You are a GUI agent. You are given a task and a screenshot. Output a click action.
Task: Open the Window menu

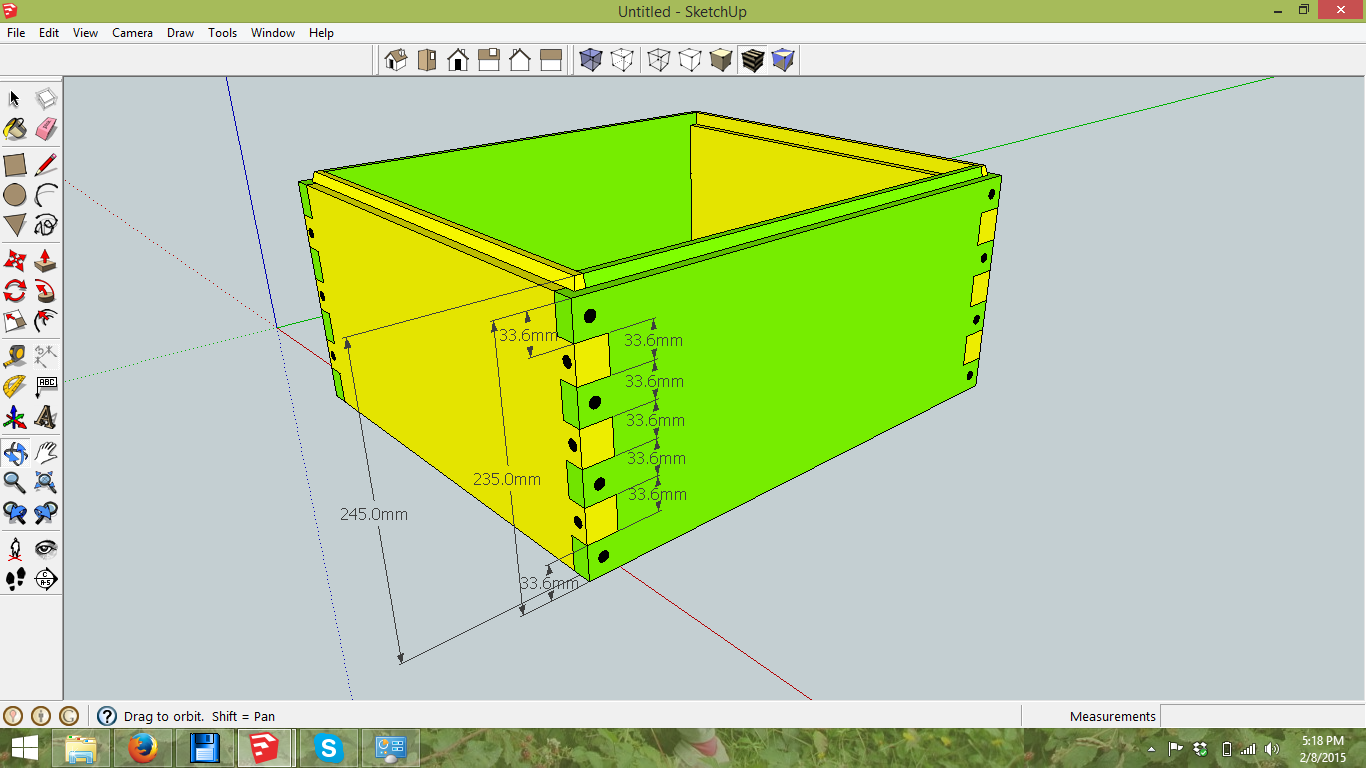273,33
